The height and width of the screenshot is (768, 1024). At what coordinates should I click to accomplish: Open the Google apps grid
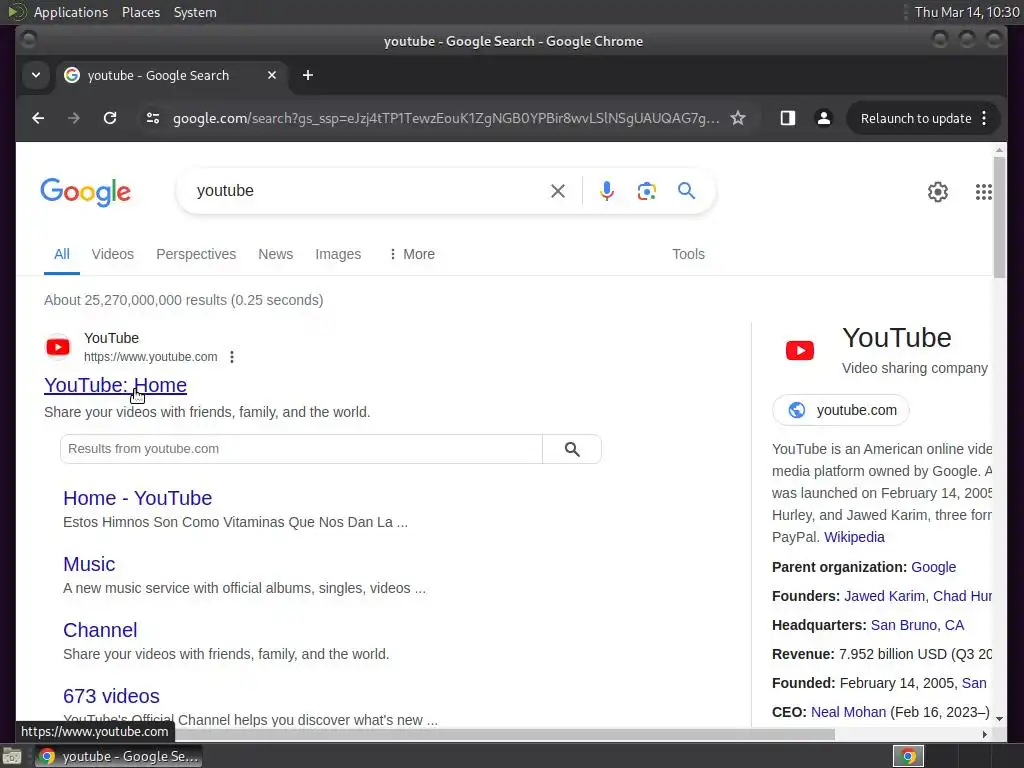click(984, 192)
